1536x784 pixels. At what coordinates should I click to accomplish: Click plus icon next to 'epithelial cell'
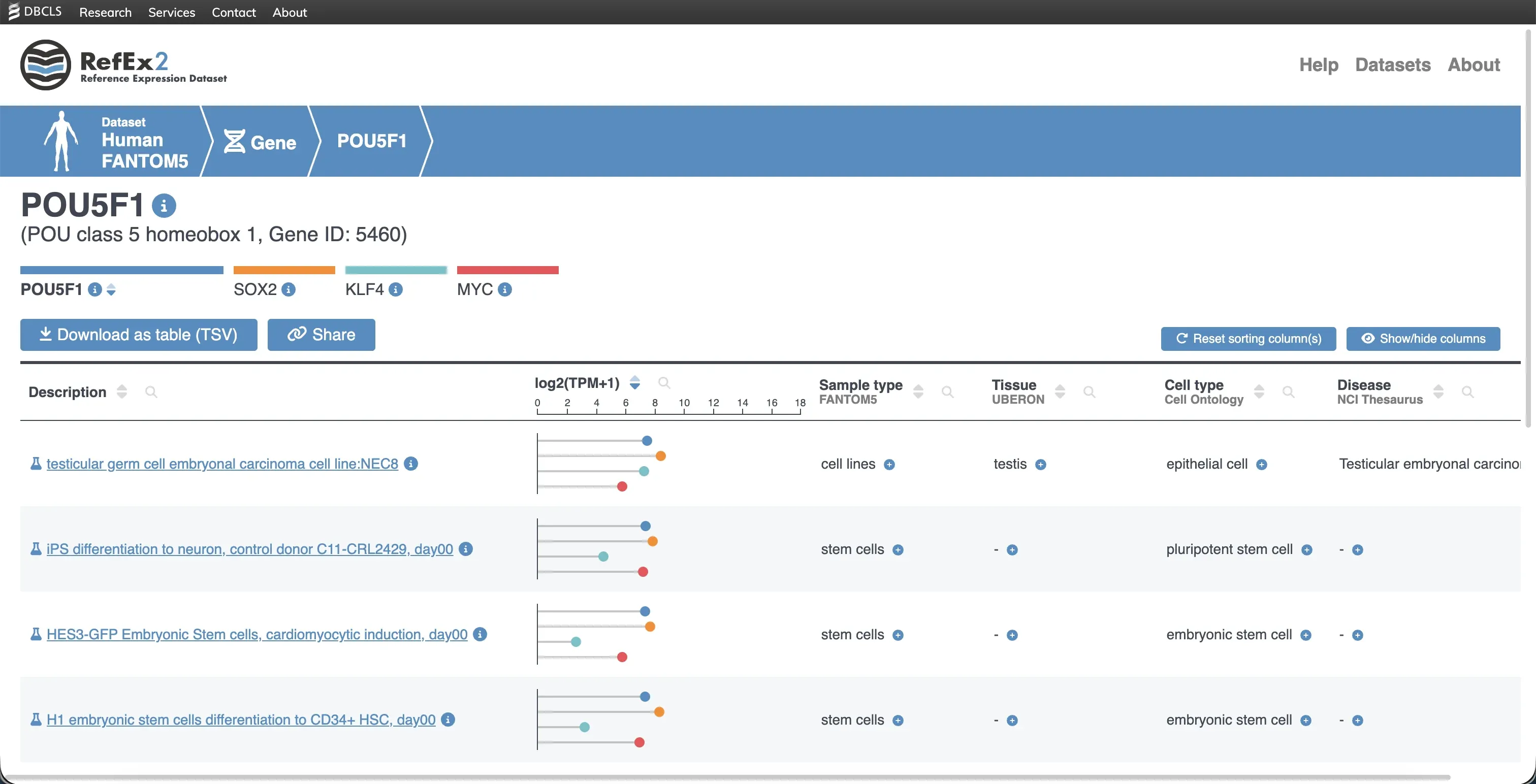click(1262, 465)
